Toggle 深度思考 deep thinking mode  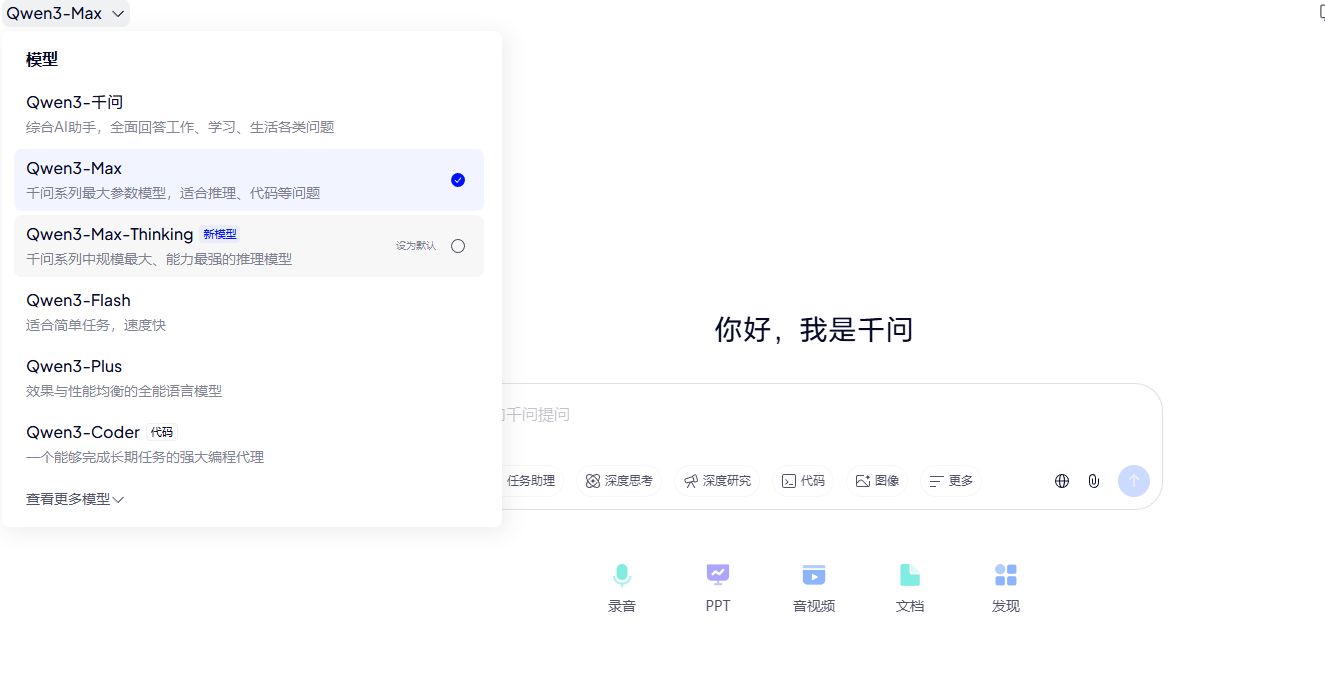pyautogui.click(x=618, y=480)
